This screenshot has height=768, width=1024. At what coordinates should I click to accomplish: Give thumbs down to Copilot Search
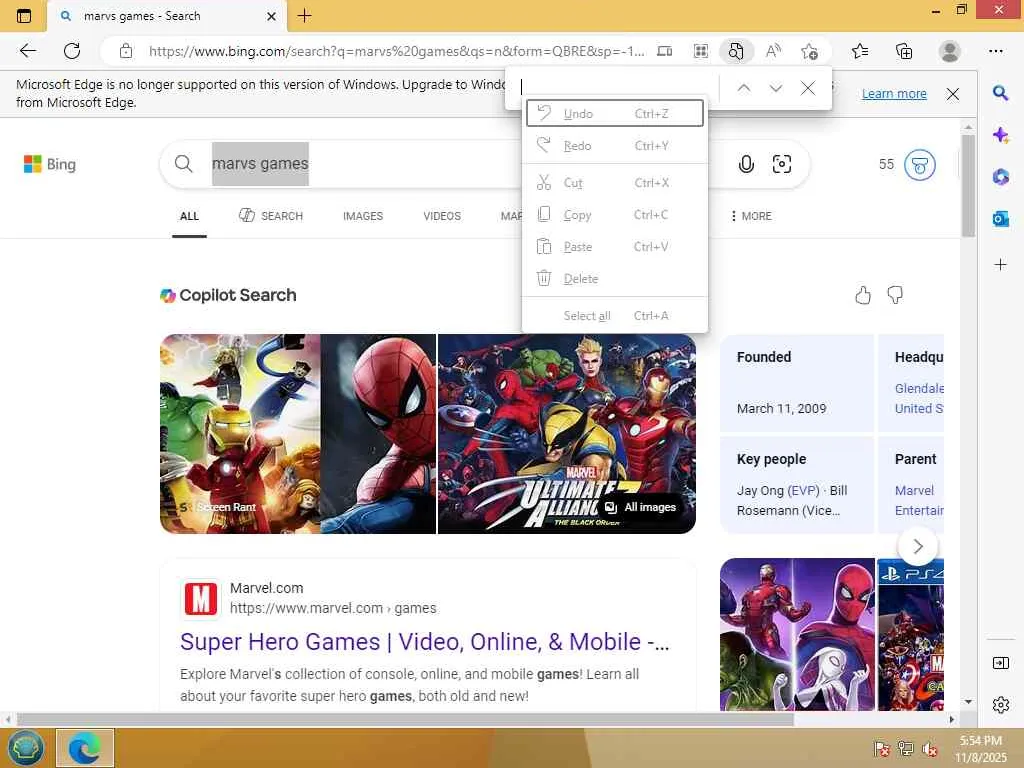coord(895,295)
